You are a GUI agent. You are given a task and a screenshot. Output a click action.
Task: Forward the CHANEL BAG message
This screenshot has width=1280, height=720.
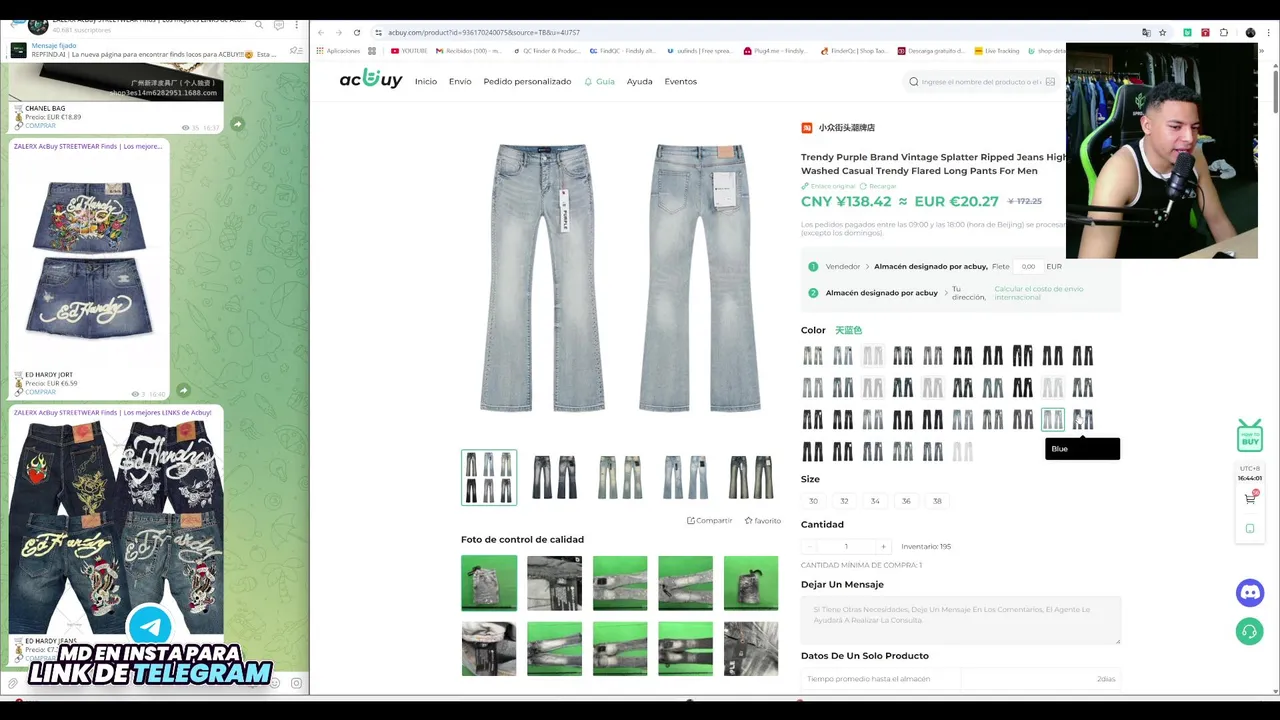pos(237,124)
